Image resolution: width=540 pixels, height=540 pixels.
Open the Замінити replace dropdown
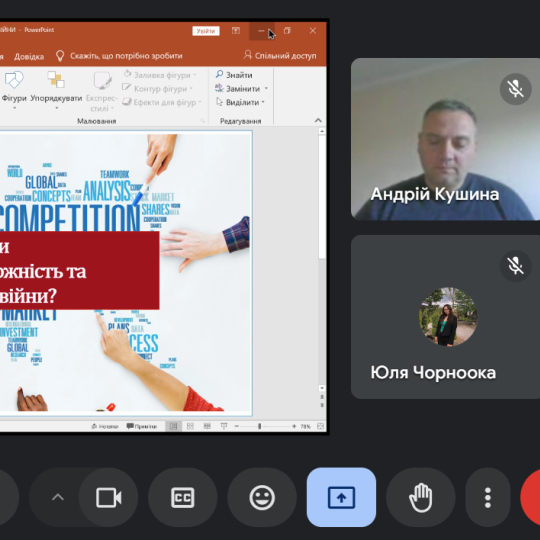(241, 89)
